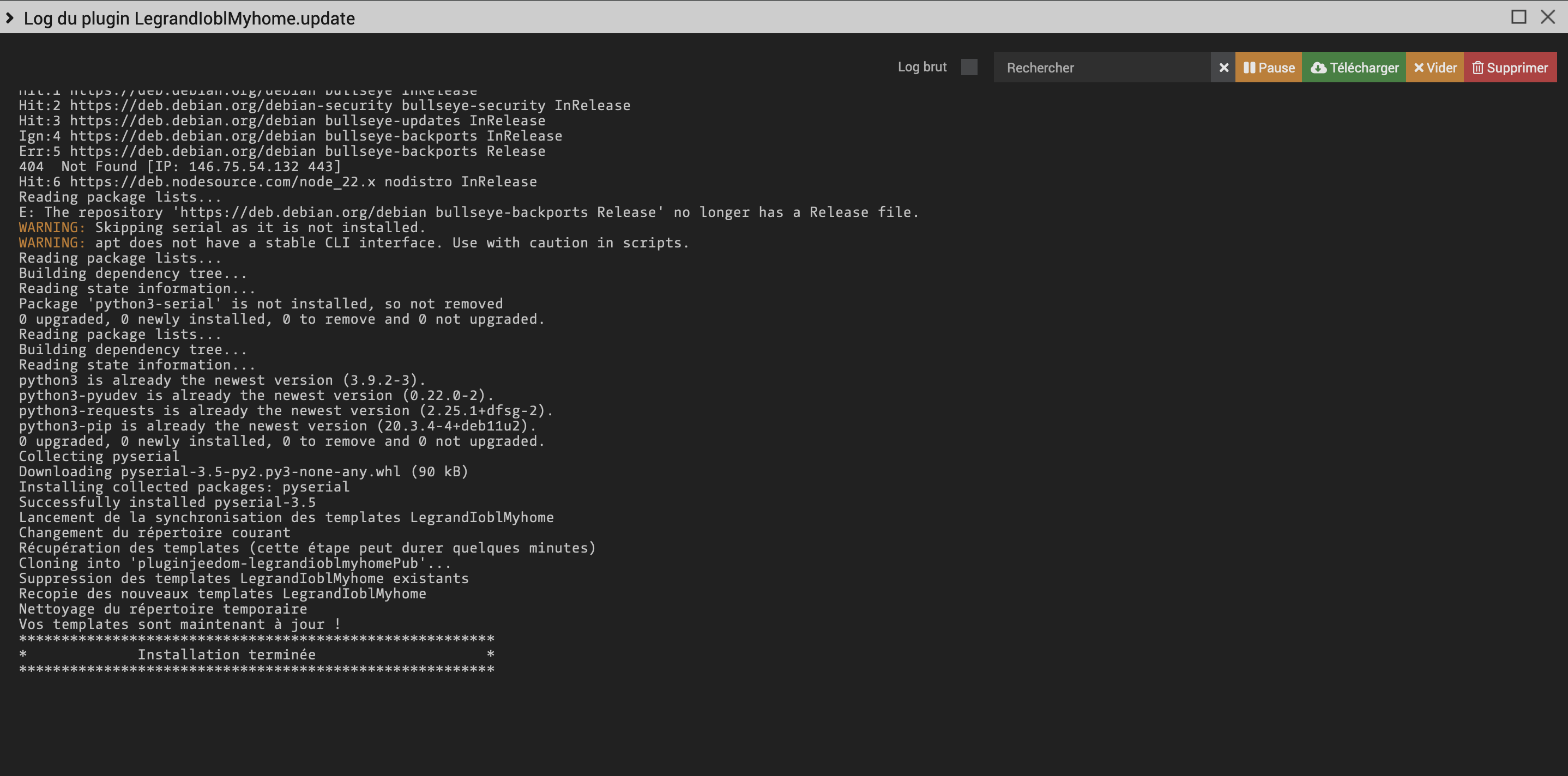Image resolution: width=1568 pixels, height=776 pixels.
Task: Enable the Log brut checkbox
Action: click(969, 67)
